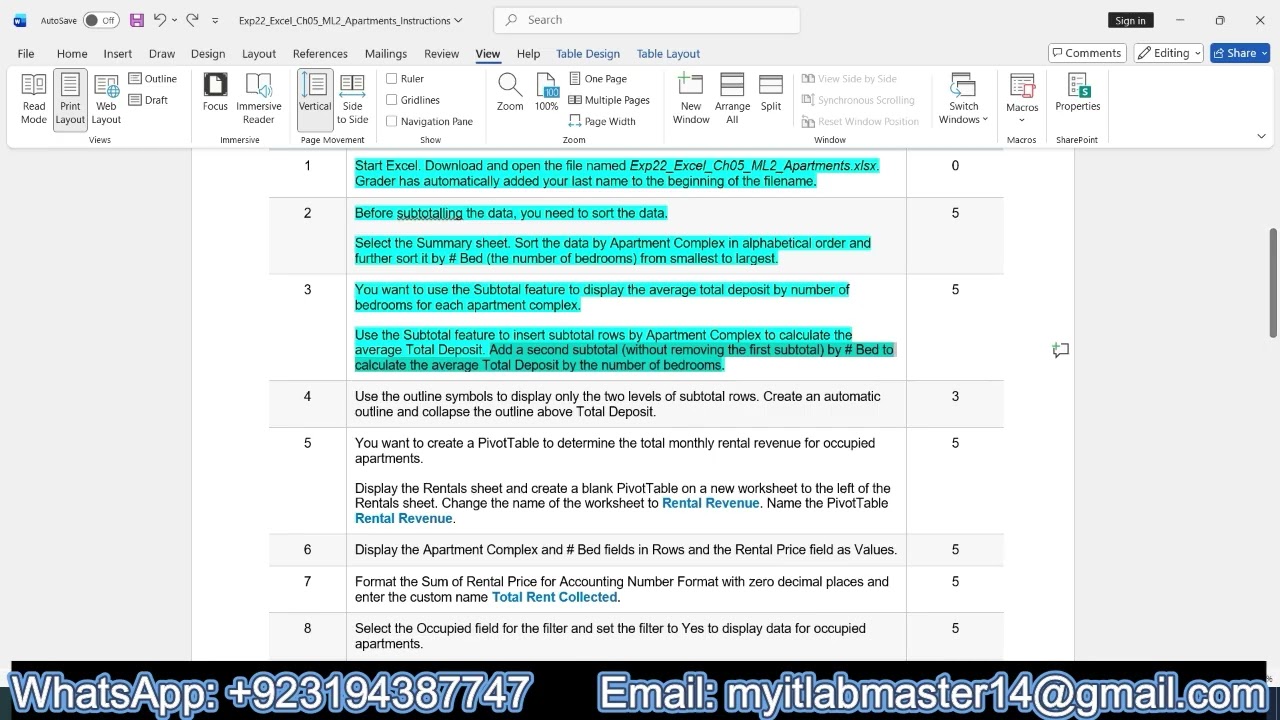Image resolution: width=1280 pixels, height=720 pixels.
Task: Click in the Search box
Action: (x=647, y=20)
